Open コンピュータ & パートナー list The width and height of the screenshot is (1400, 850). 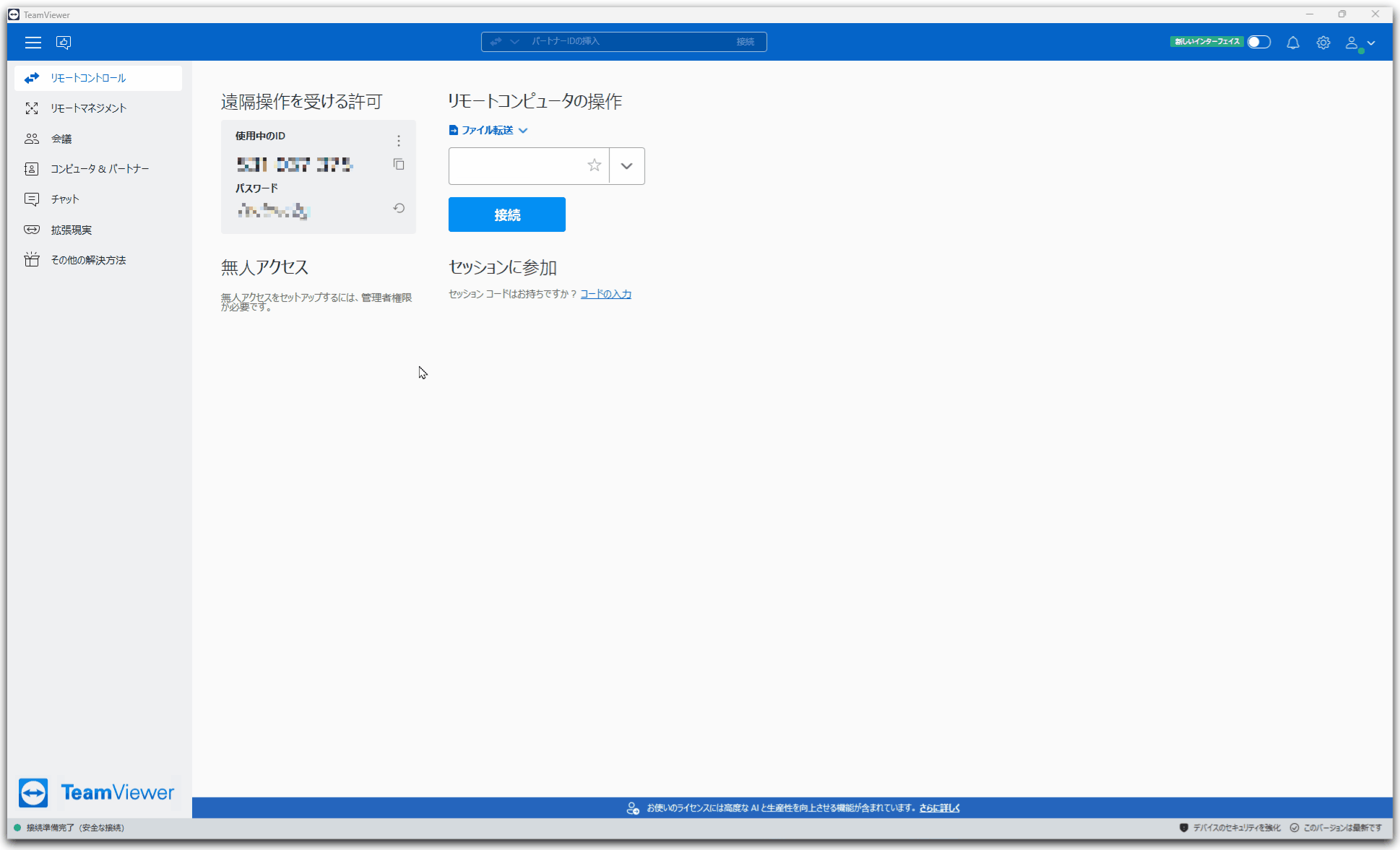tap(98, 169)
